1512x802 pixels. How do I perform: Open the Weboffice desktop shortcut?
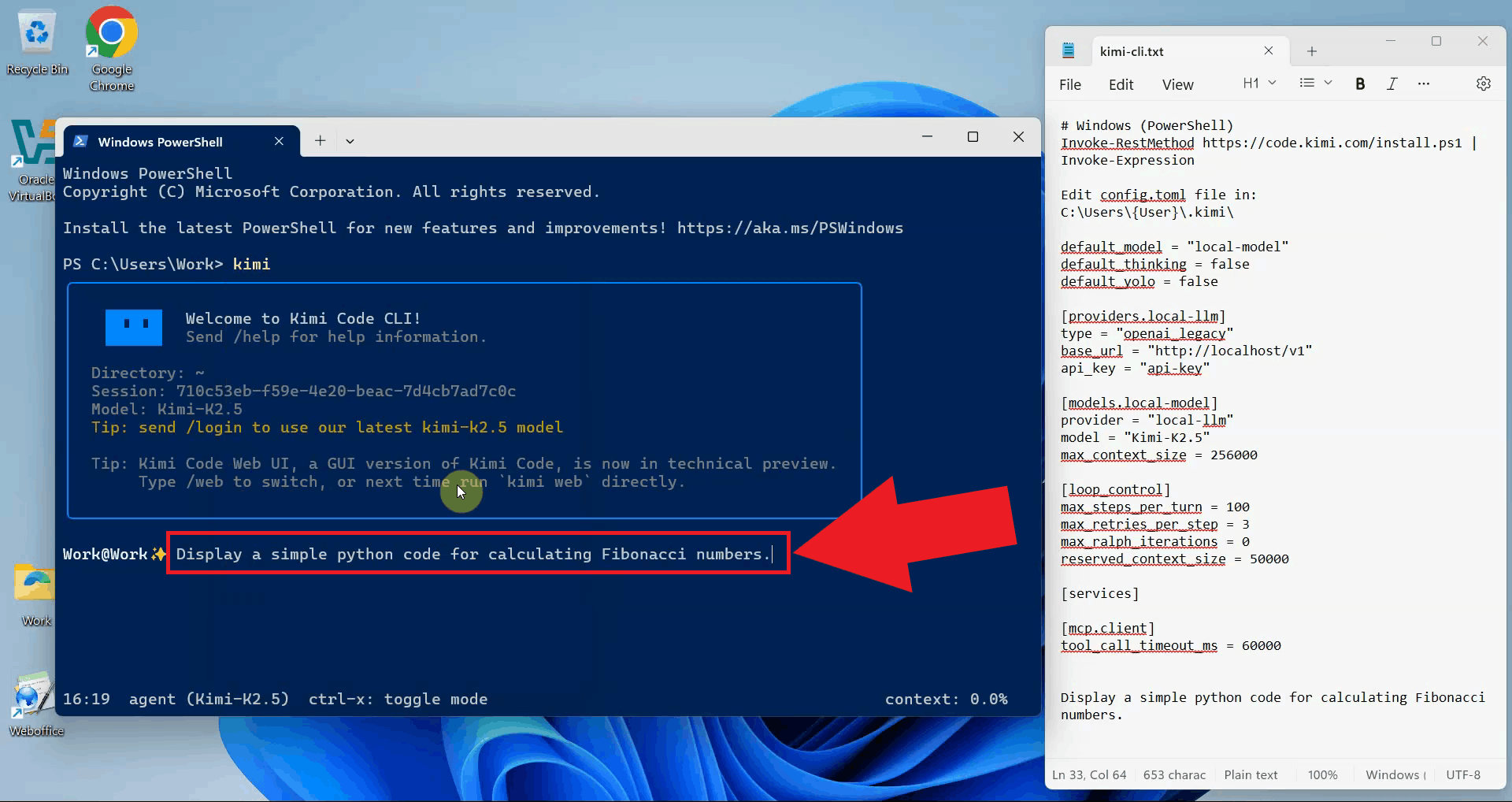tap(34, 703)
